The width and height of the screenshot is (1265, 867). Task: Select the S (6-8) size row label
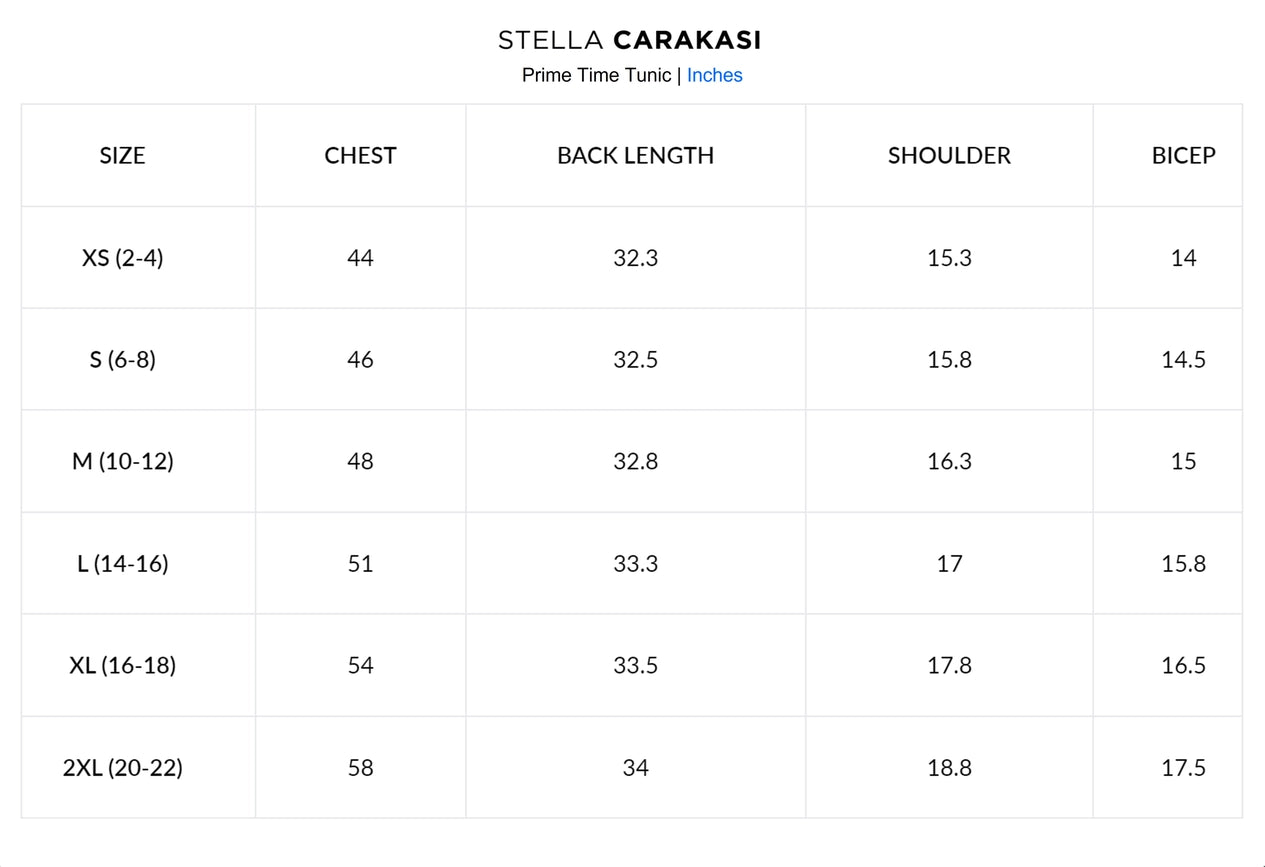(x=122, y=360)
